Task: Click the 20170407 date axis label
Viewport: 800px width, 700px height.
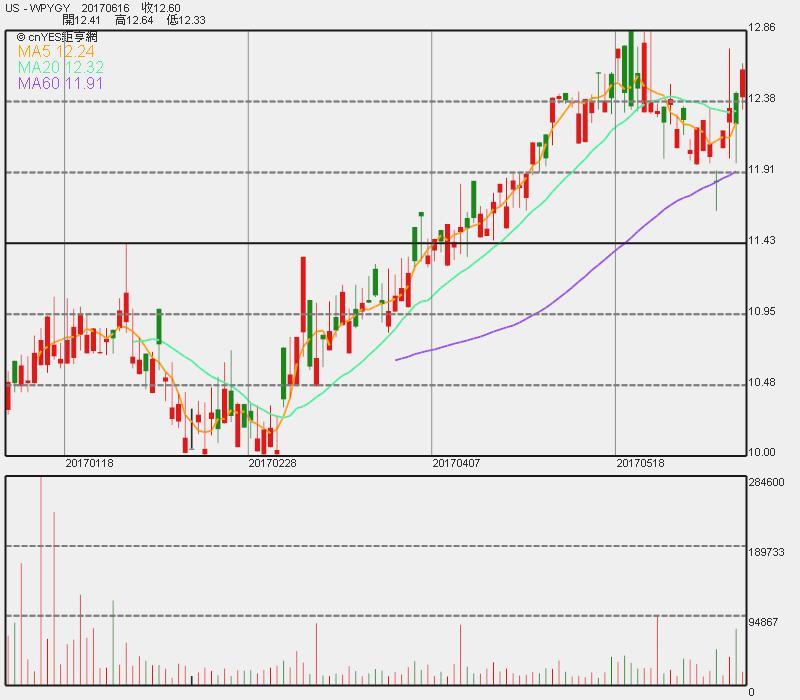Action: [x=456, y=463]
